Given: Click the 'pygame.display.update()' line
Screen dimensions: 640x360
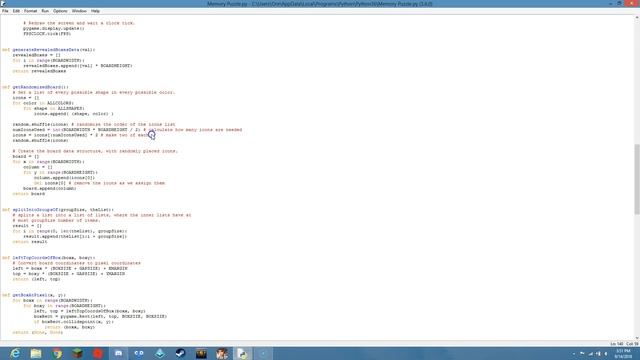Looking at the screenshot, I should (54, 29).
